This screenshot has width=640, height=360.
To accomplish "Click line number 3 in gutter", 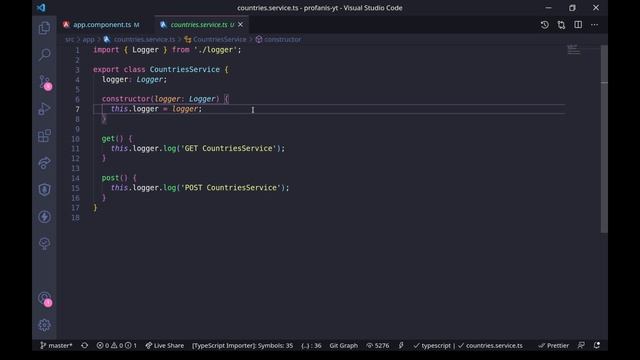I will 77,70.
